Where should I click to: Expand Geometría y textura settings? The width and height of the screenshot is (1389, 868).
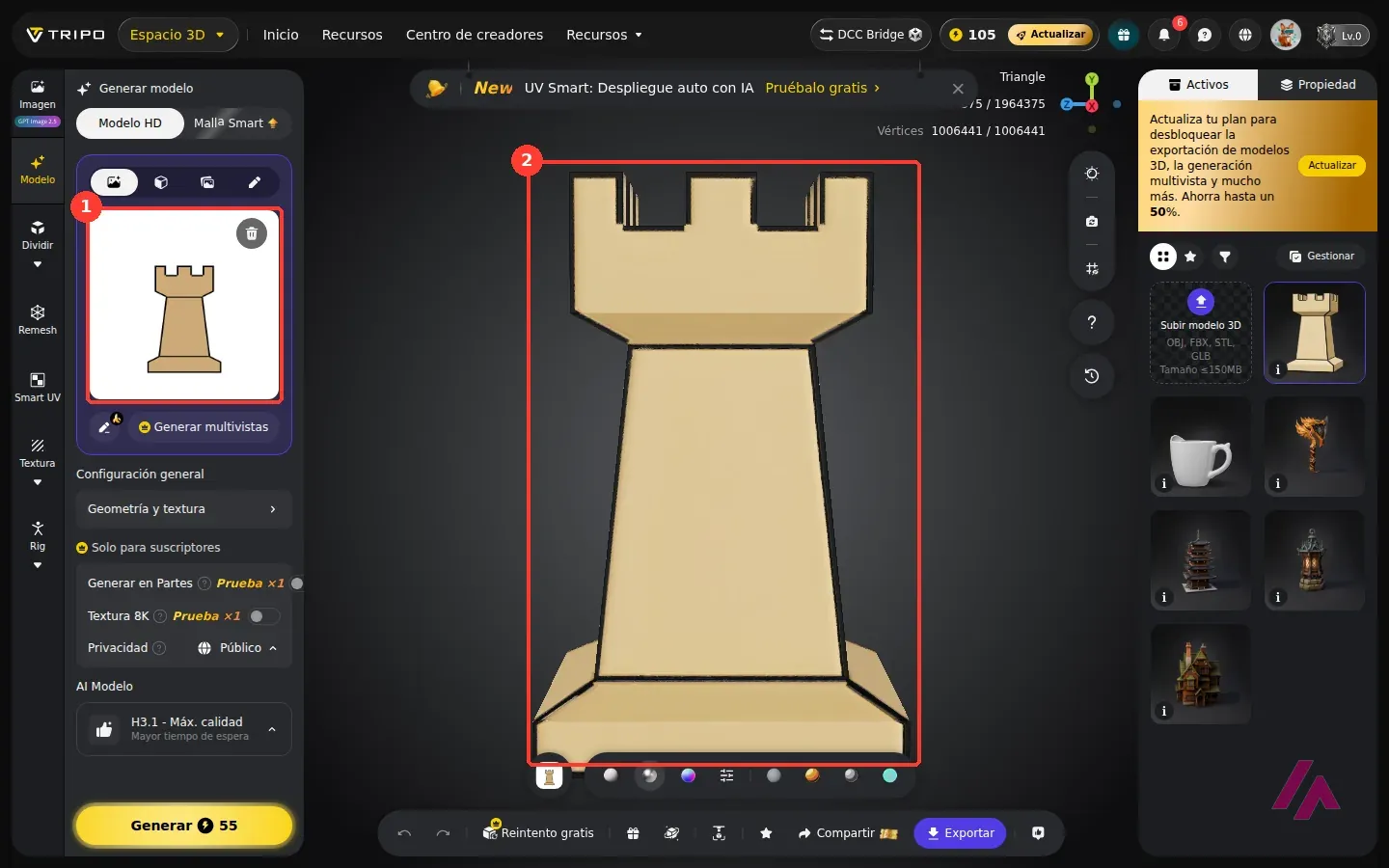coord(183,509)
